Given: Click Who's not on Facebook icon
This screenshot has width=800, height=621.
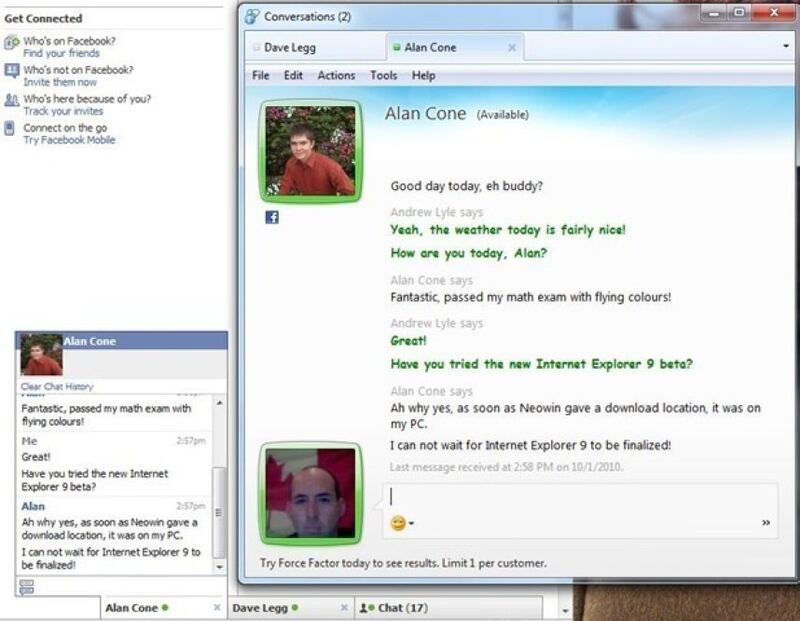Looking at the screenshot, I should (11, 70).
